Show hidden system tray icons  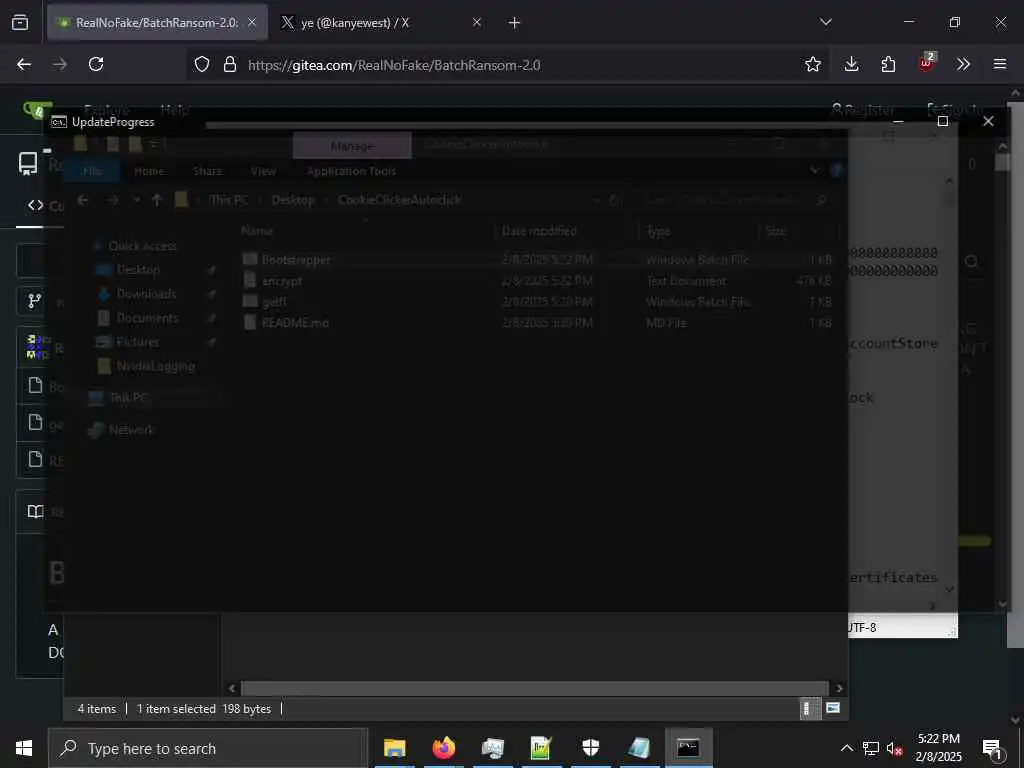click(x=846, y=748)
